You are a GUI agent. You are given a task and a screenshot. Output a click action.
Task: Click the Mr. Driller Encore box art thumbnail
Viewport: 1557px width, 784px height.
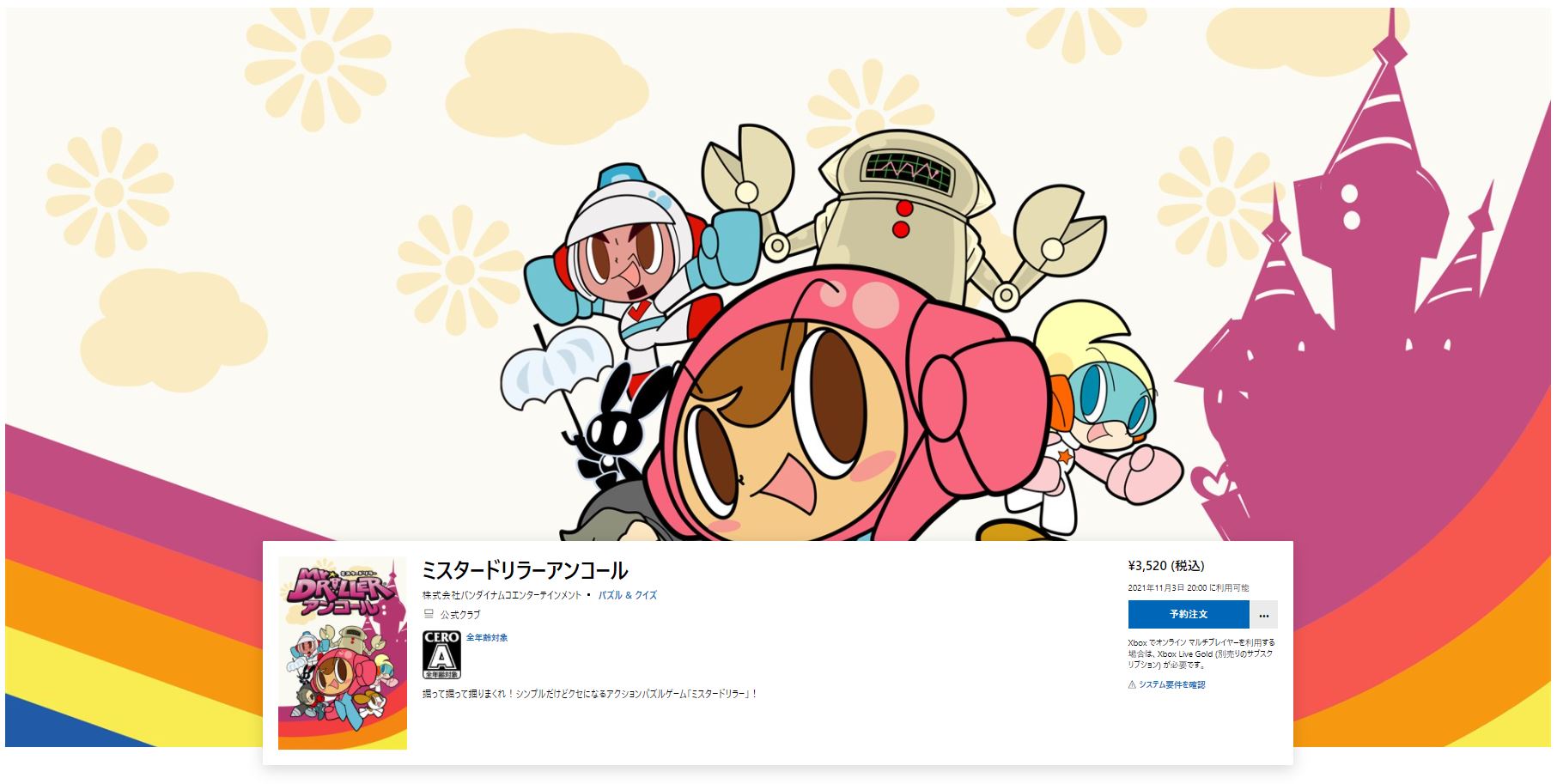click(343, 653)
